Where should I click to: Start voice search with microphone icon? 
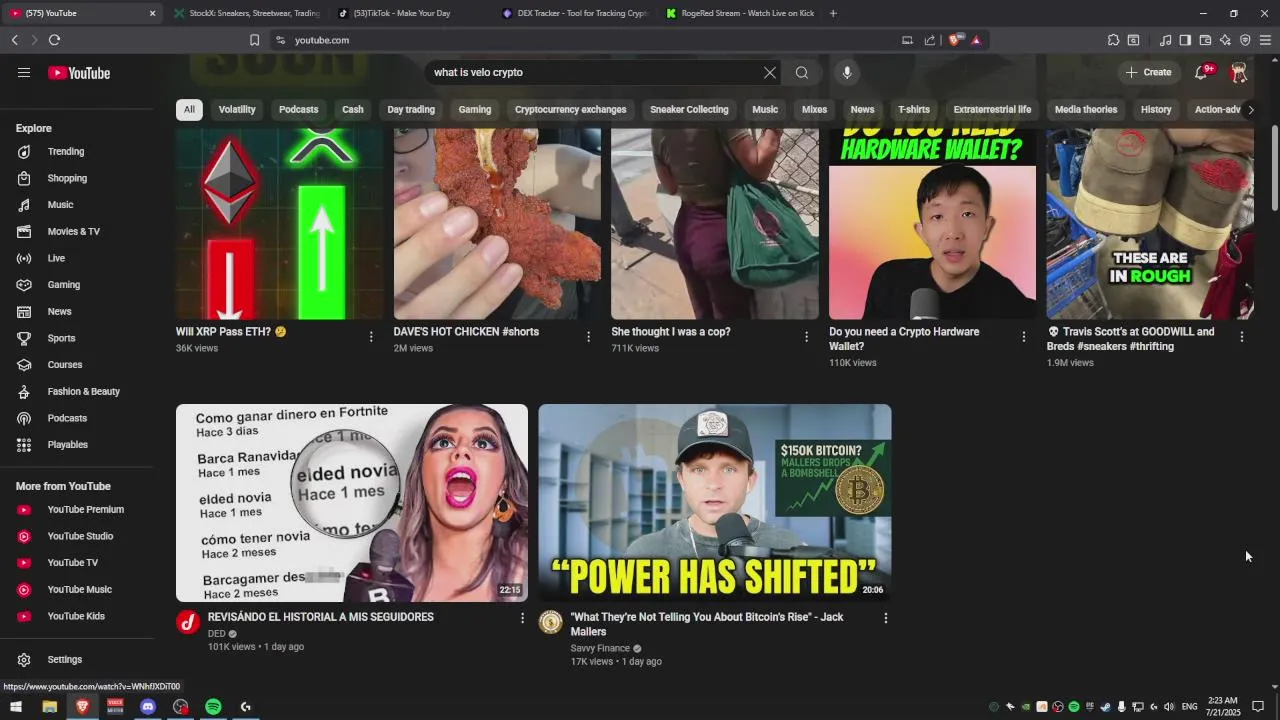pos(847,72)
